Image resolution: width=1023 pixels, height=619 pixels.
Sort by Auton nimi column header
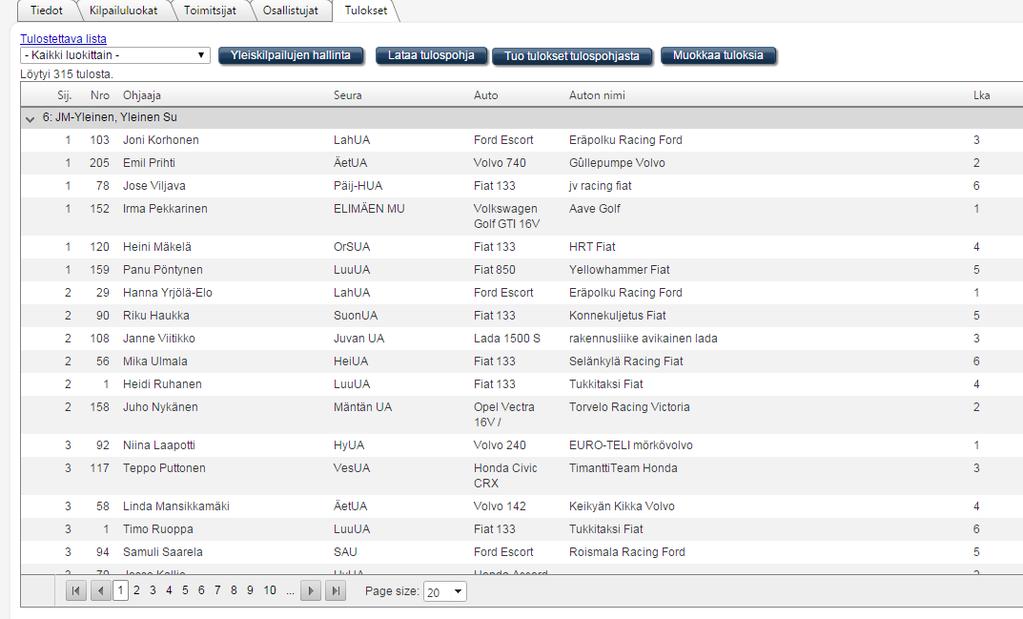[x=597, y=95]
